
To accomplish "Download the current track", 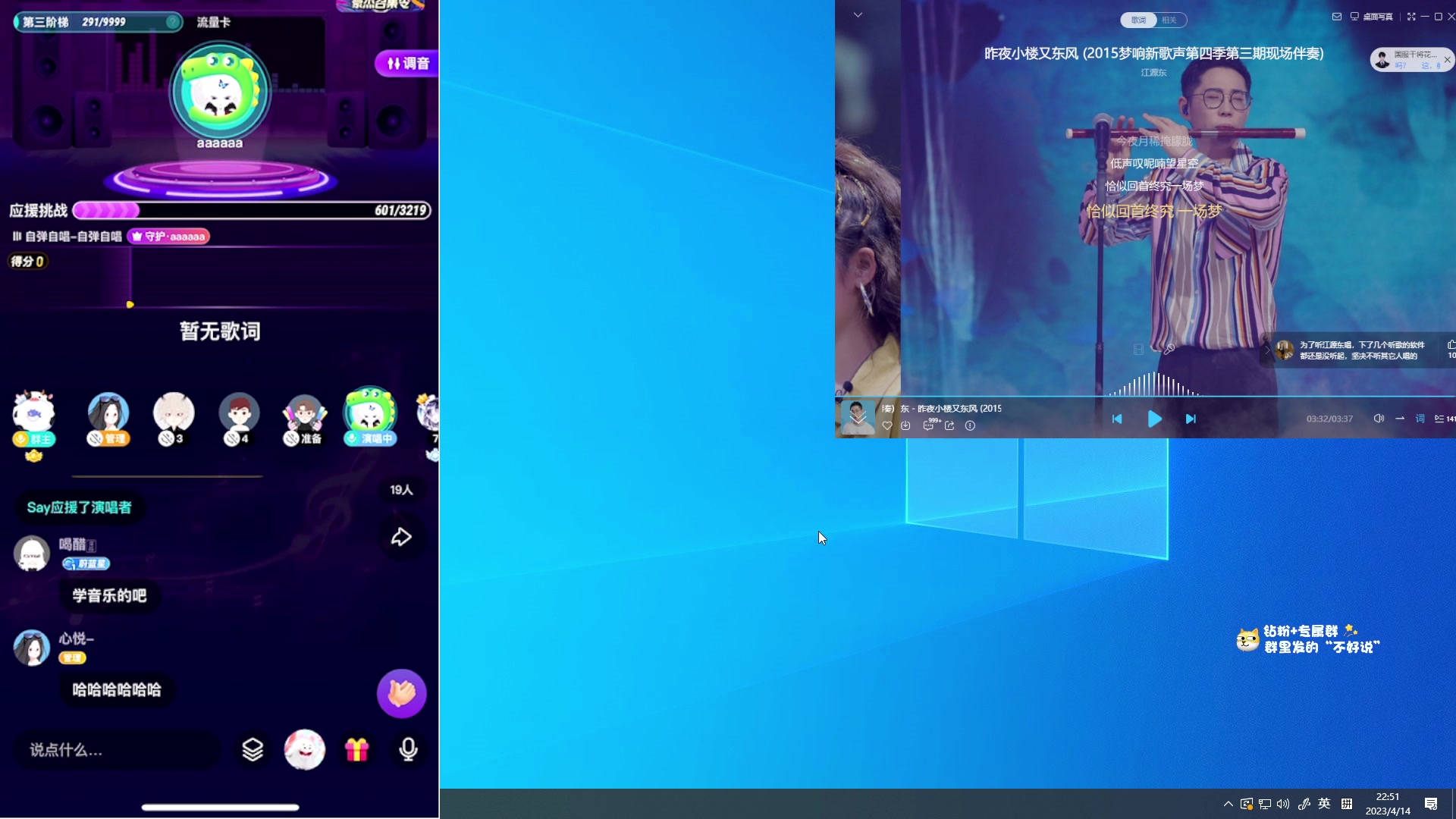I will point(905,425).
